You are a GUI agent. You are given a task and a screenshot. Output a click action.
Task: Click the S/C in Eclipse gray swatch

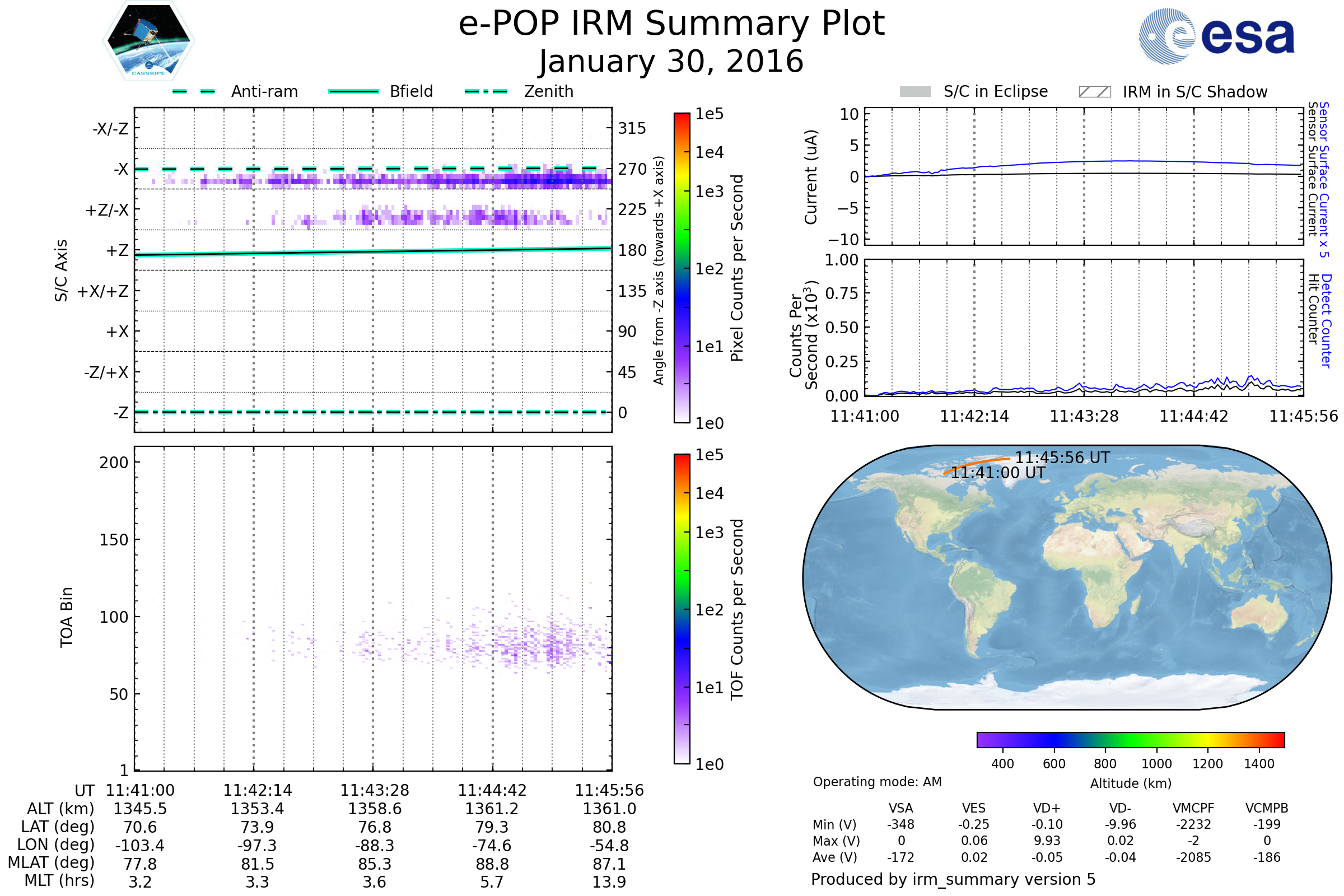915,92
